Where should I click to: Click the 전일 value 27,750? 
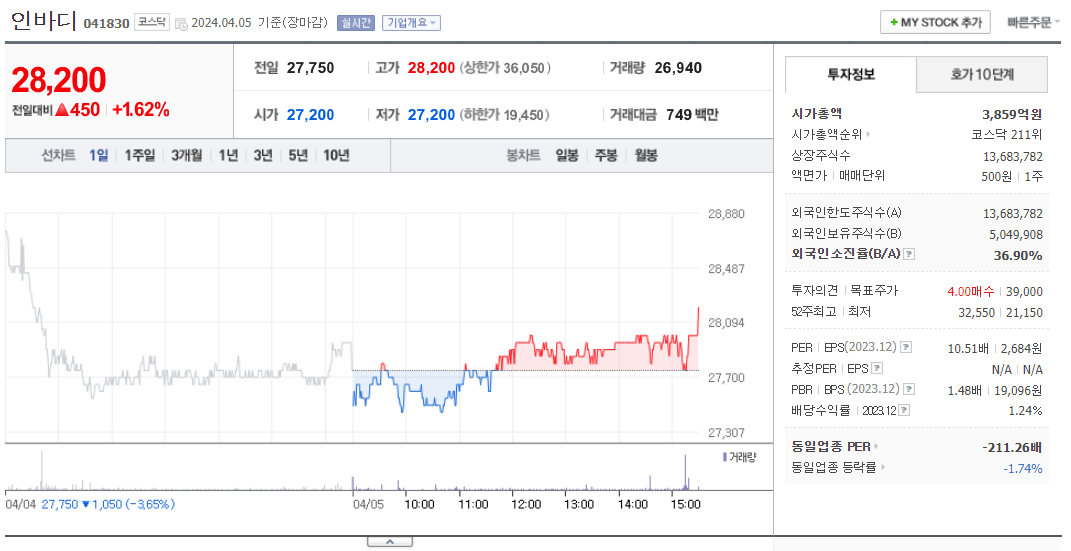tap(310, 68)
